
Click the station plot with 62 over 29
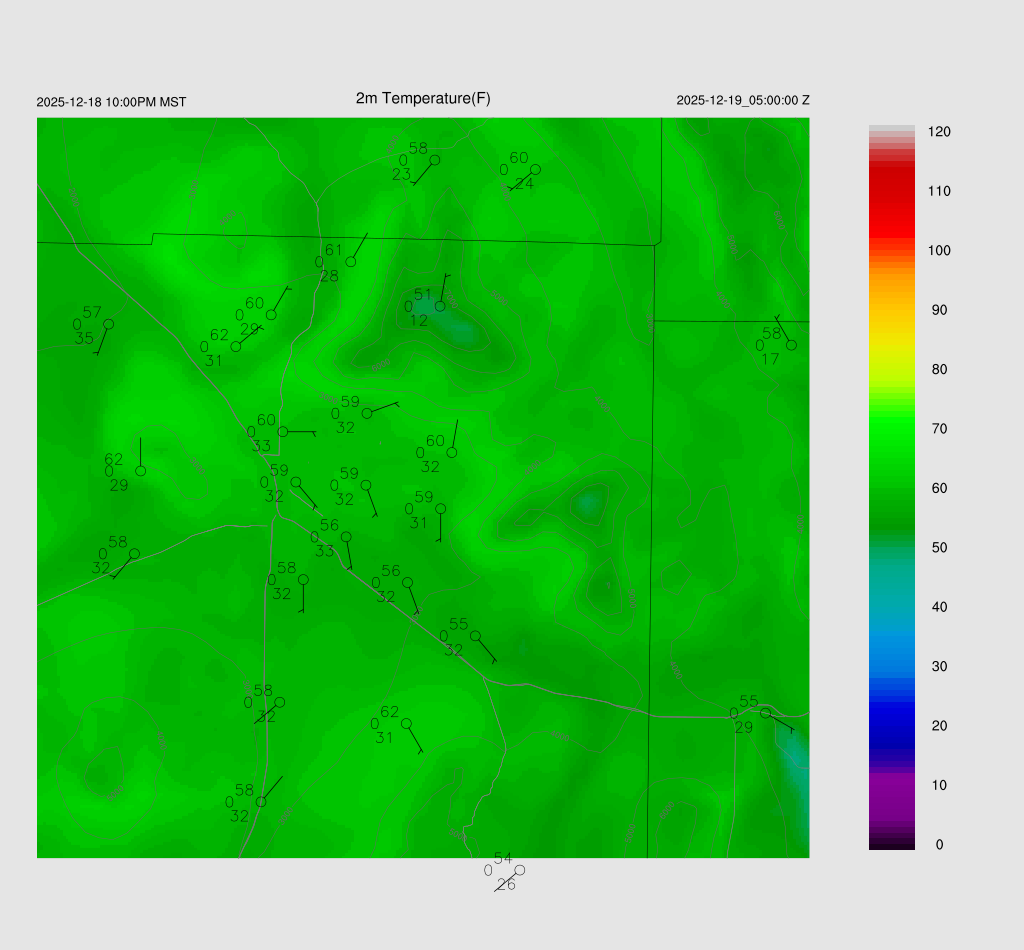pyautogui.click(x=141, y=471)
